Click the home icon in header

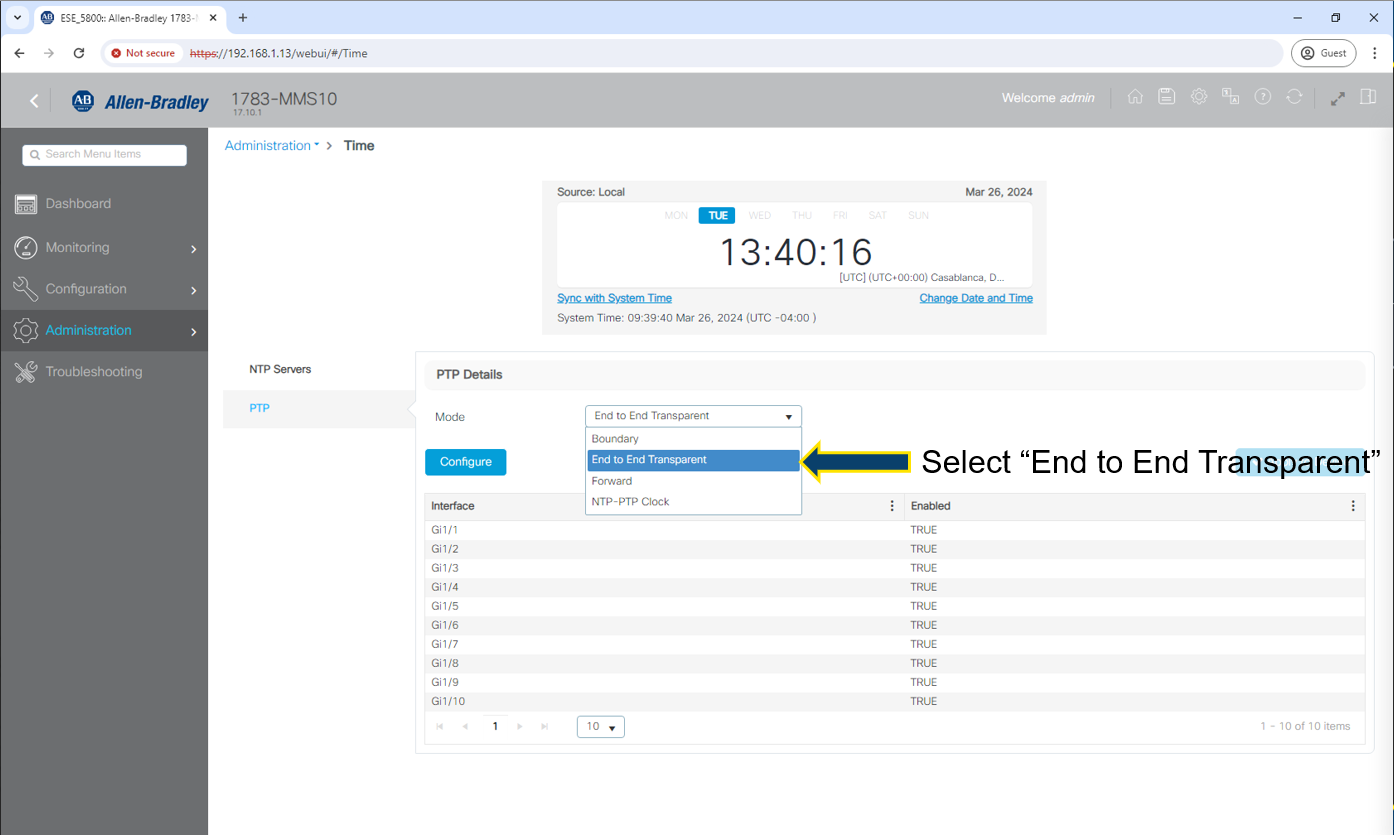(1135, 97)
